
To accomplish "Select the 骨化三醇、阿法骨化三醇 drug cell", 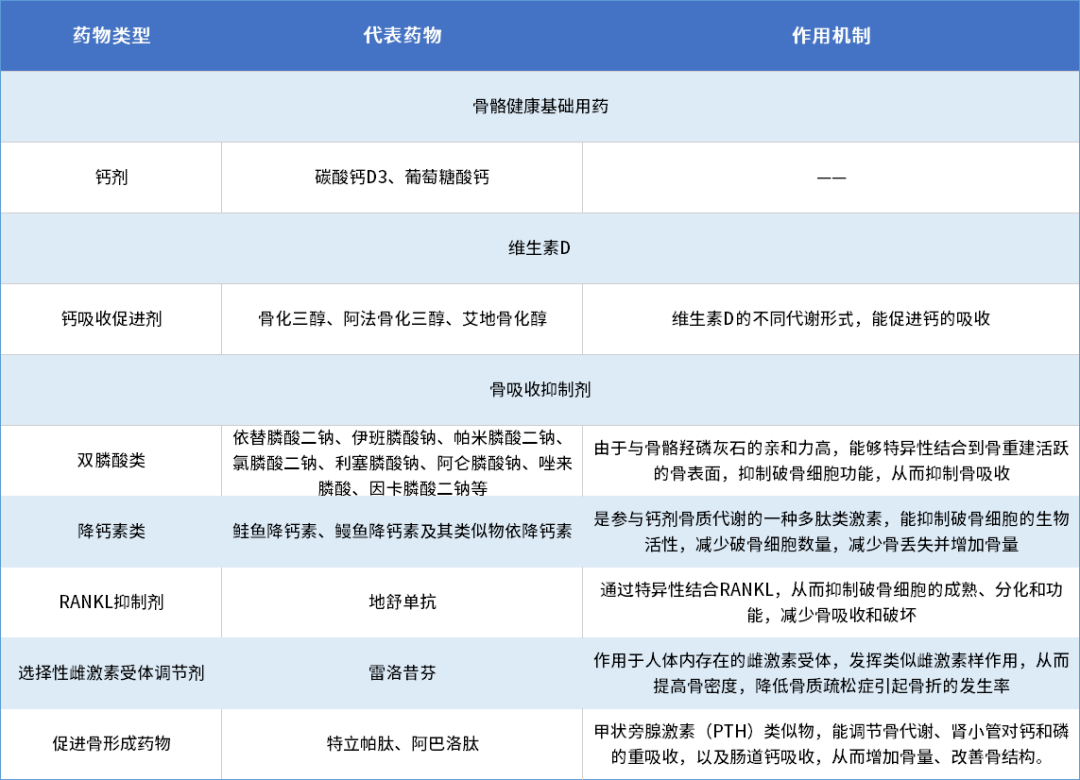I will coord(402,319).
